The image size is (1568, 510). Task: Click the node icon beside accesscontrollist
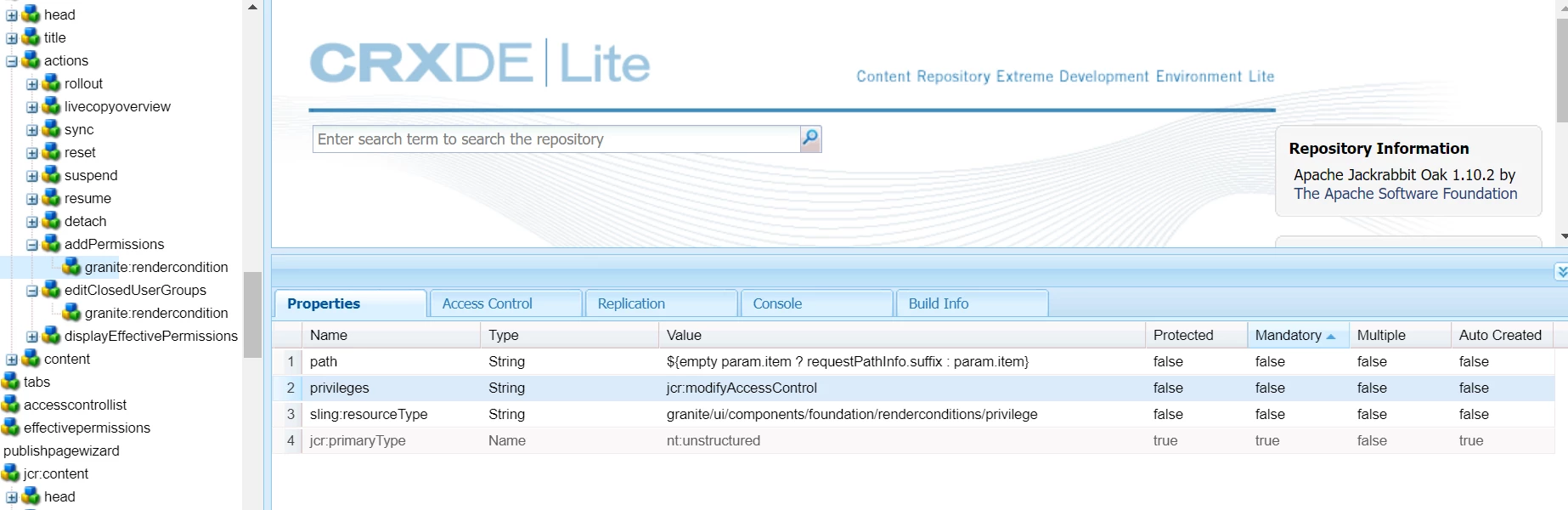tap(11, 405)
